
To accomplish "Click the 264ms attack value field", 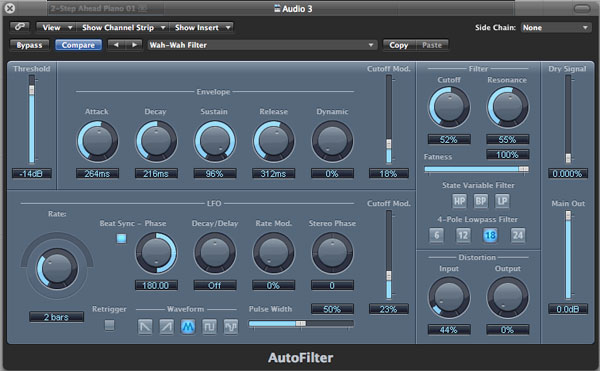I will (97, 174).
